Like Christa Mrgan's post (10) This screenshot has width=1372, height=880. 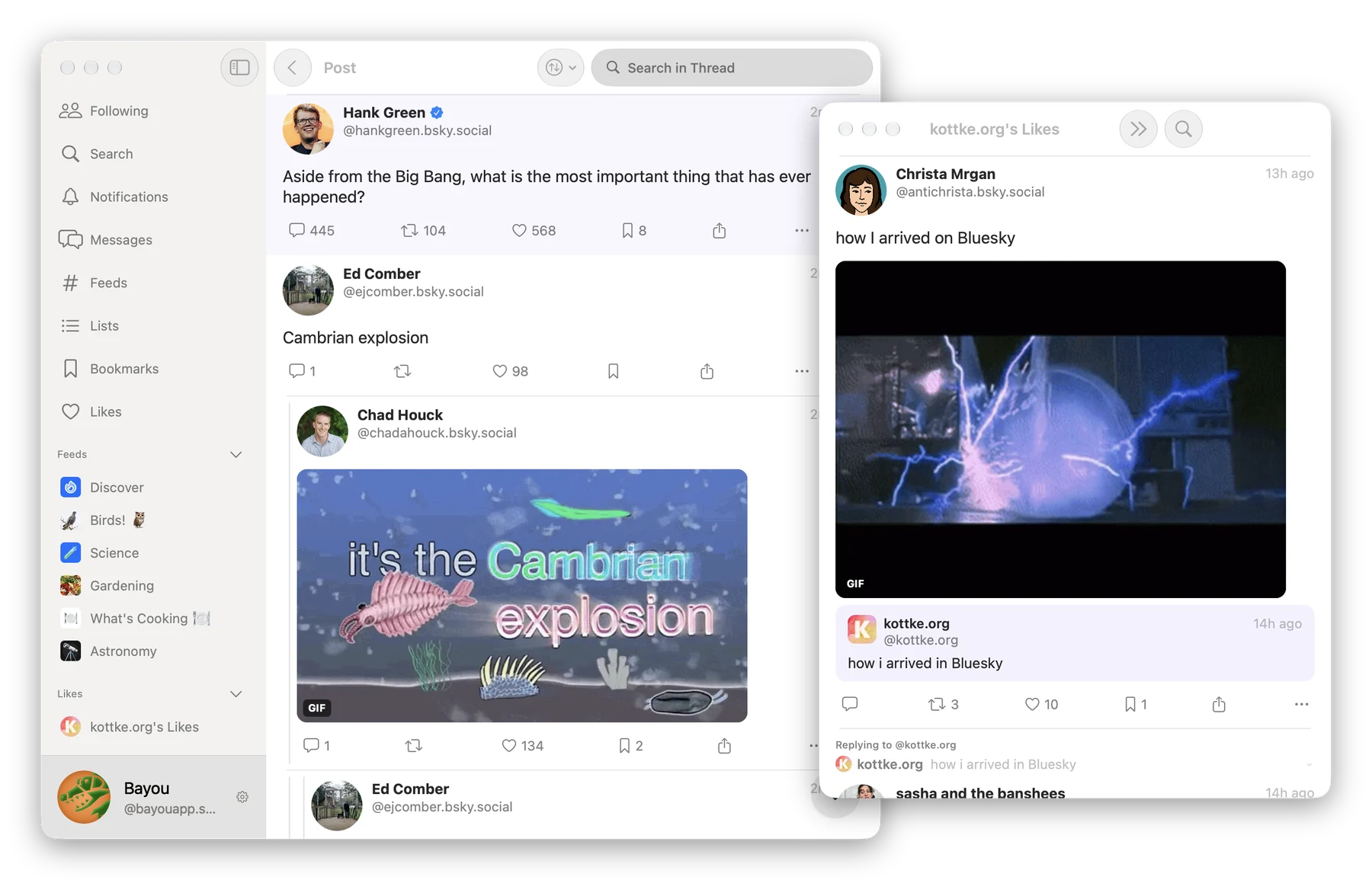(x=1041, y=704)
